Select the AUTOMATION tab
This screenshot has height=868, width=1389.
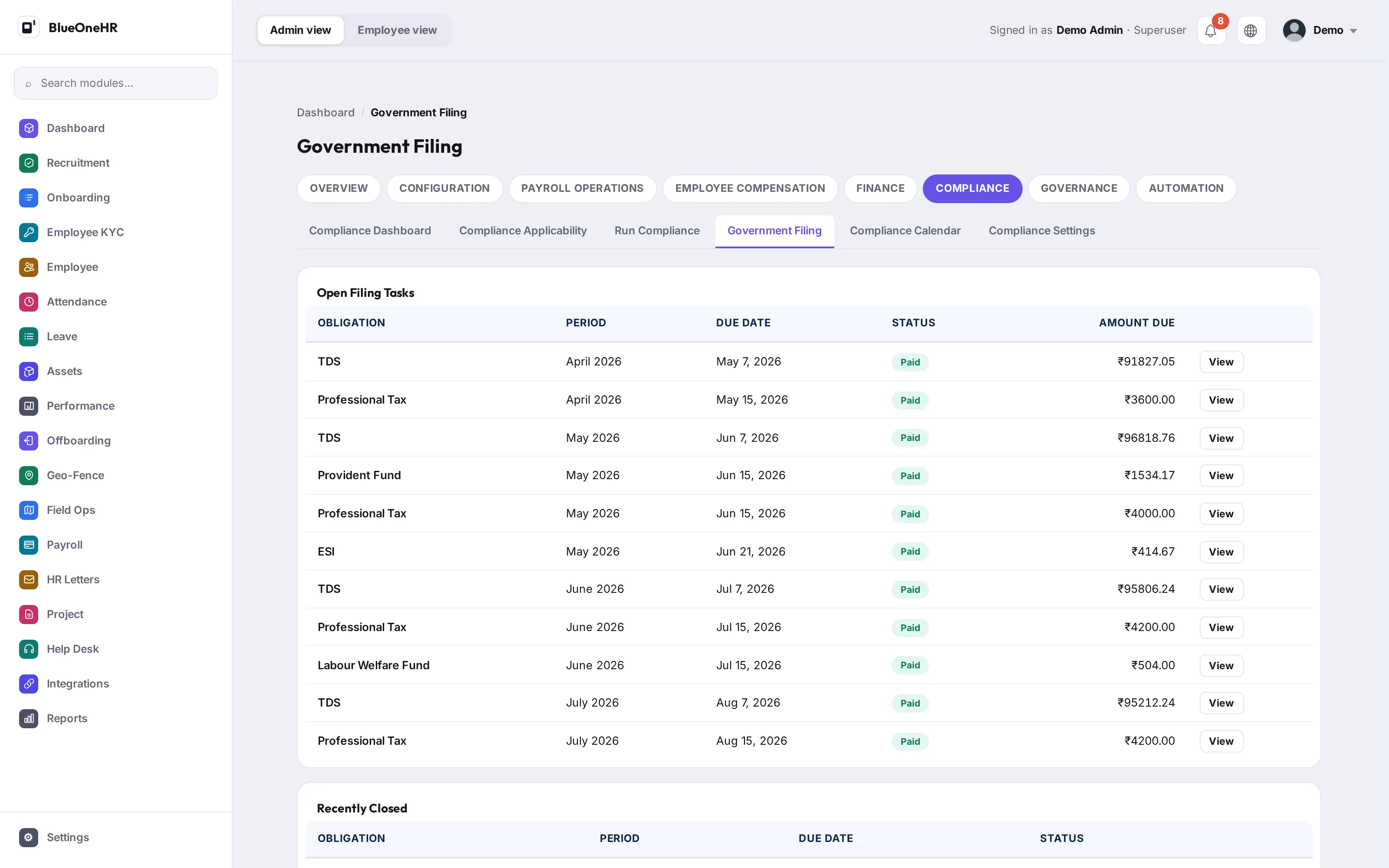1186,188
